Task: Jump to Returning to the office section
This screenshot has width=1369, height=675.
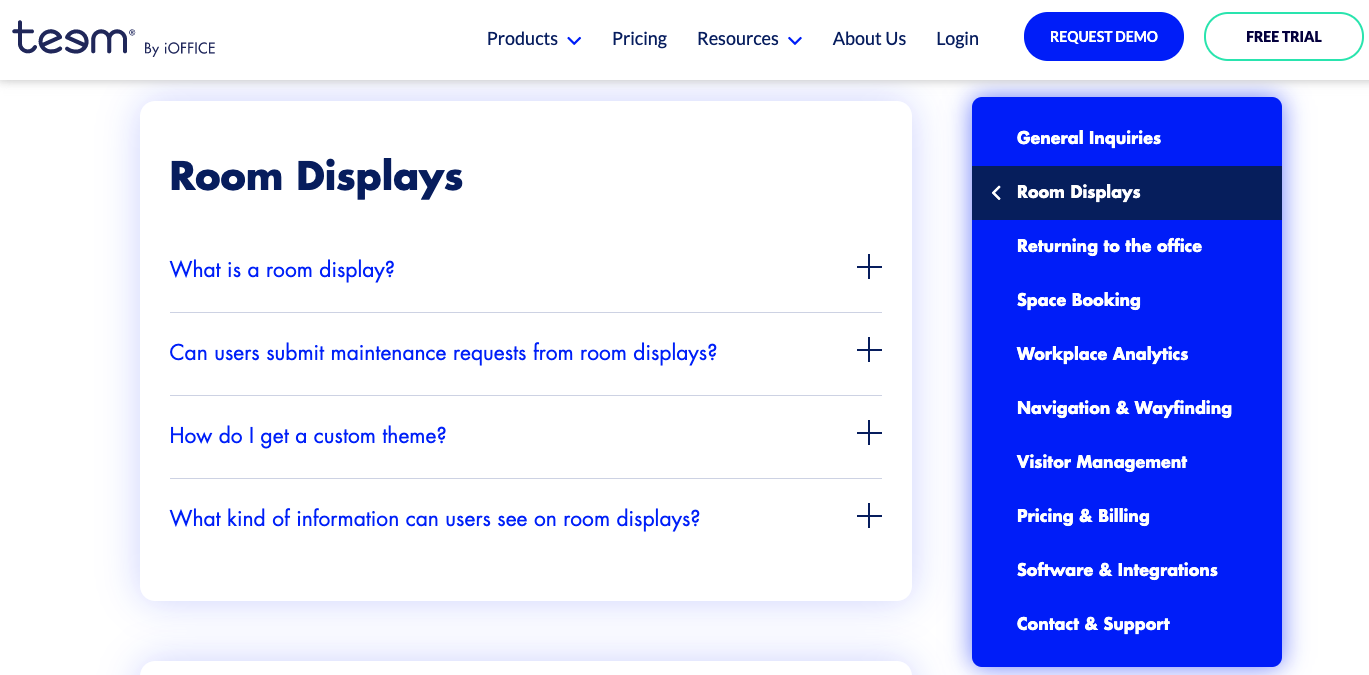Action: (1109, 246)
